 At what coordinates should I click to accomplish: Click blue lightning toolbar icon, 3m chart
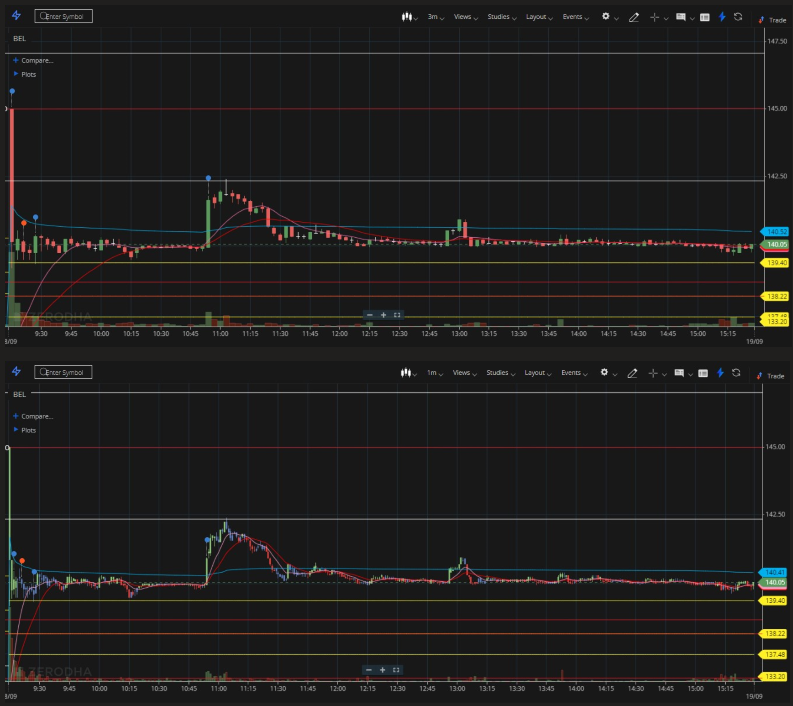pyautogui.click(x=722, y=17)
